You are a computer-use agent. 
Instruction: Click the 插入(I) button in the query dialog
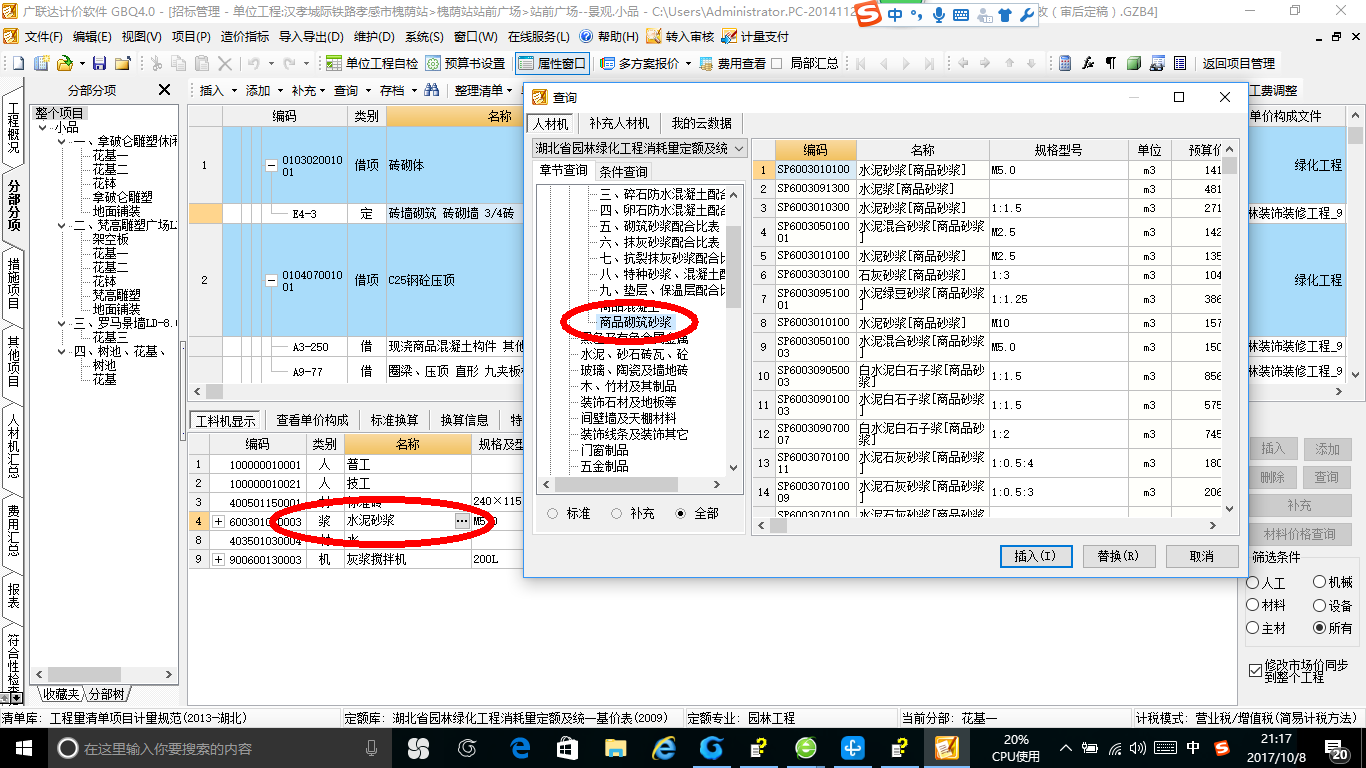point(1036,556)
